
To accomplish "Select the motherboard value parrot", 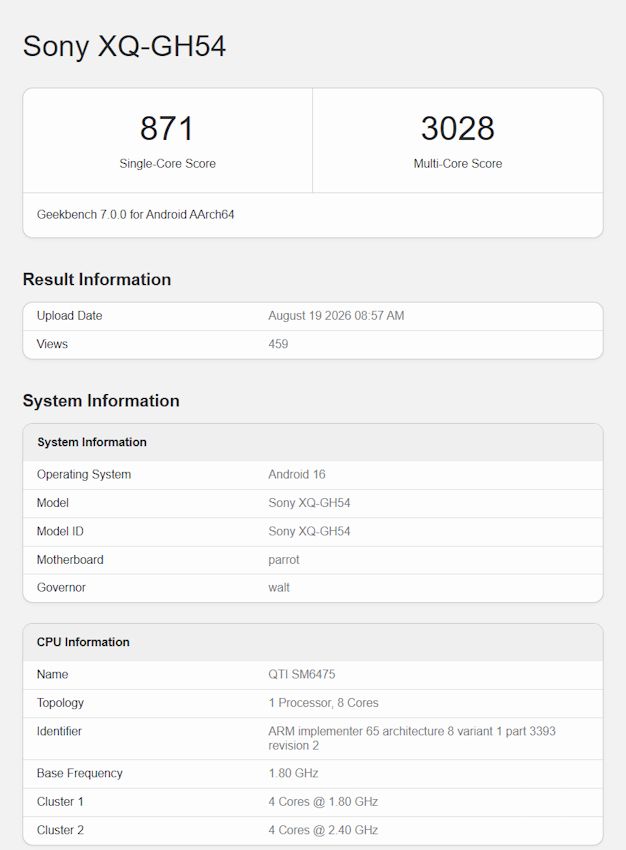I will coord(283,560).
